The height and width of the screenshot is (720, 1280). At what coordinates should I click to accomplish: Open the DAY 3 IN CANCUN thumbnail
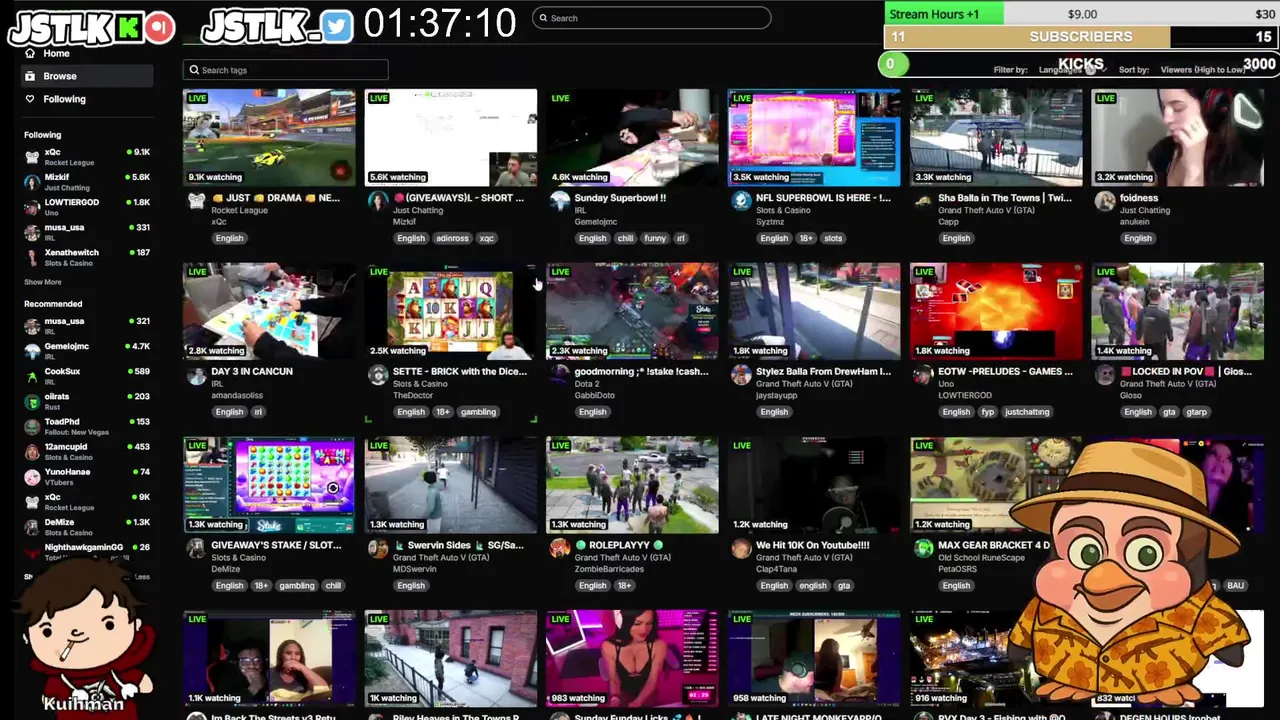pos(269,311)
